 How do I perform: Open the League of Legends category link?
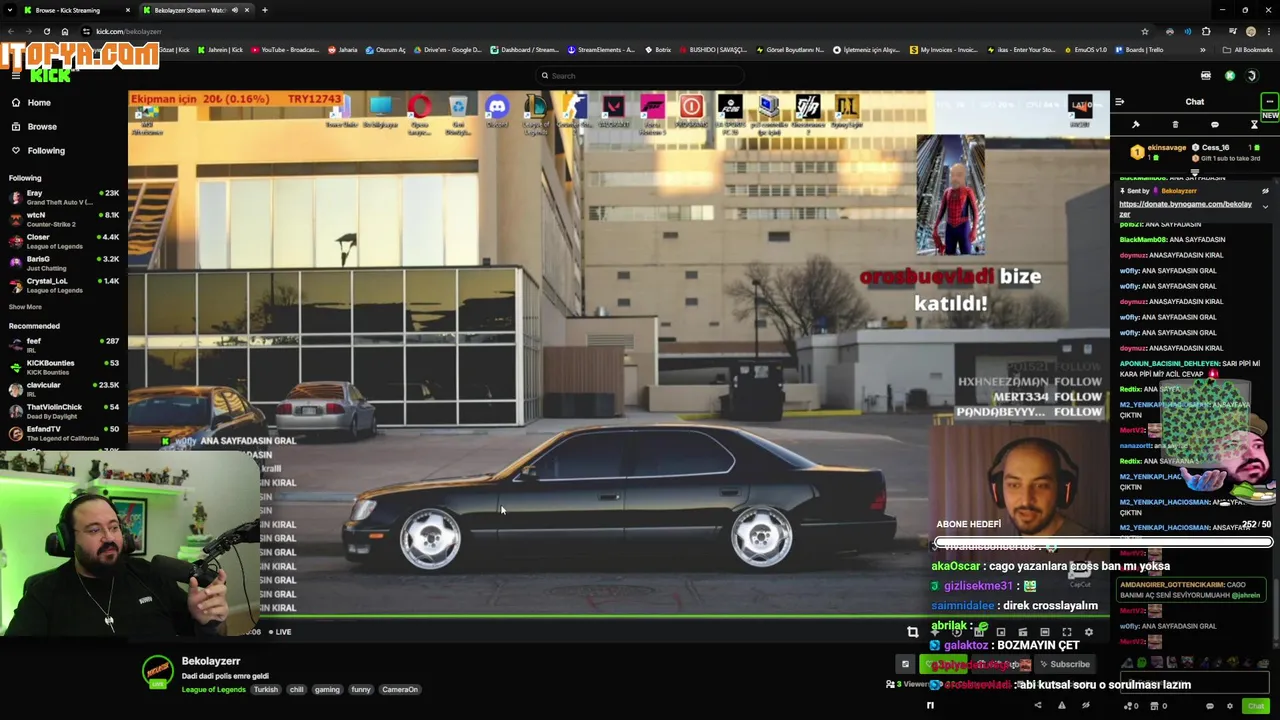(x=213, y=689)
